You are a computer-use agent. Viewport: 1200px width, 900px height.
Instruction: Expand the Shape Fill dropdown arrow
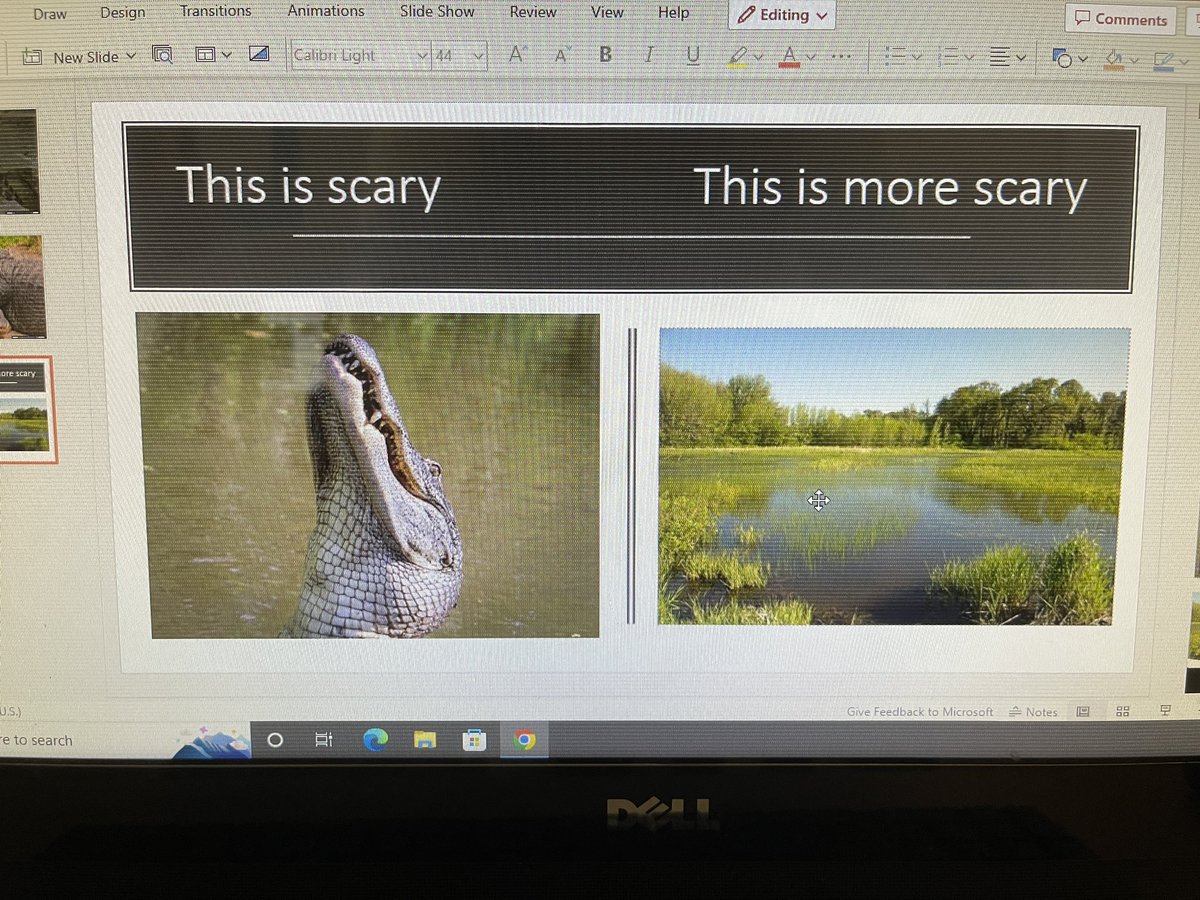(1133, 61)
